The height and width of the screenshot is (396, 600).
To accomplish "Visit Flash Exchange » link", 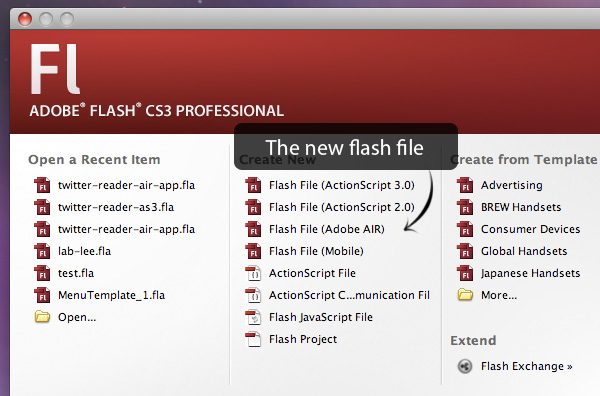I will click(x=527, y=366).
